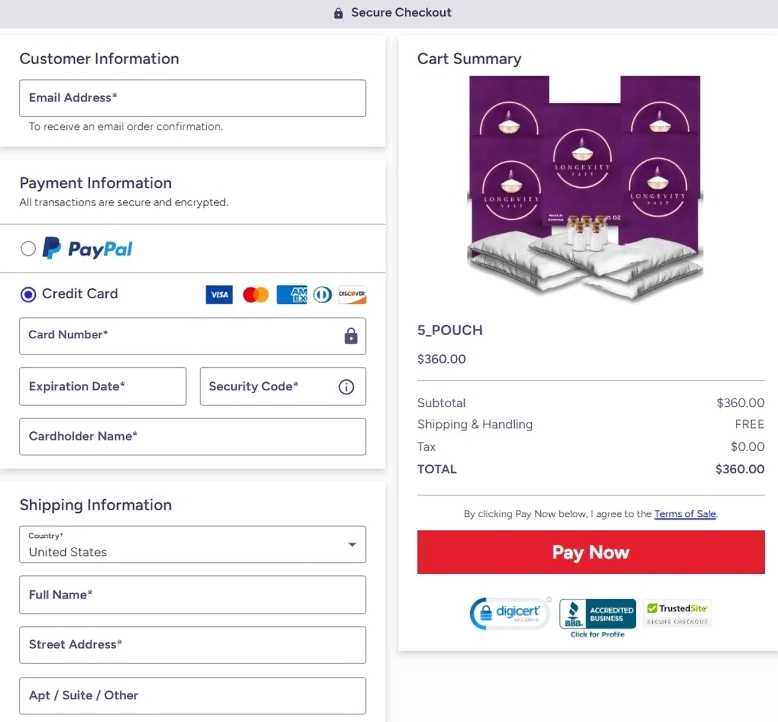778x722 pixels.
Task: Click the American Express card icon
Action: point(291,295)
